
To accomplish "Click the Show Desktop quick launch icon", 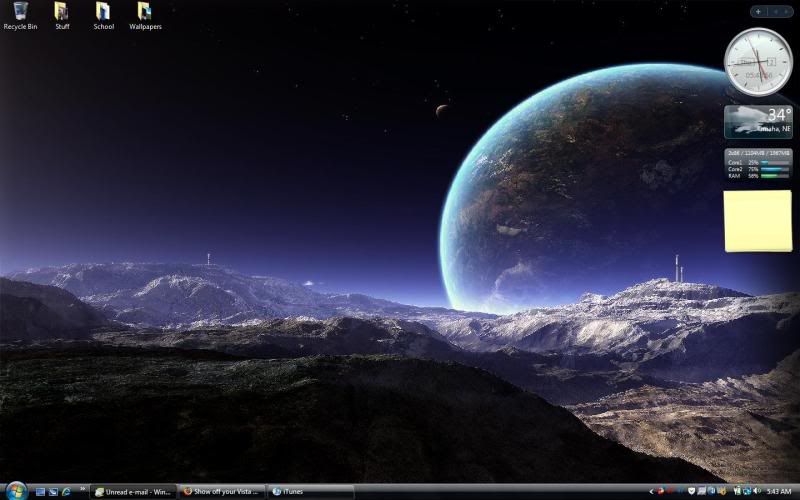I will click(x=40, y=492).
